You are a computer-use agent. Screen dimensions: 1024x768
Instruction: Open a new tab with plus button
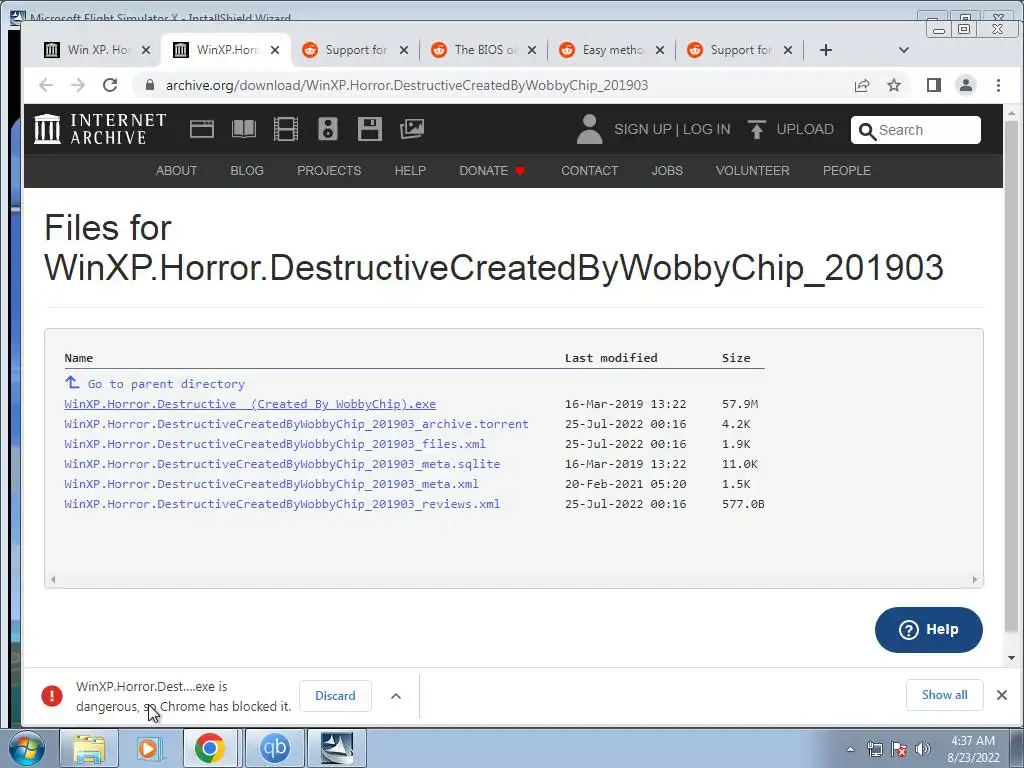pyautogui.click(x=825, y=50)
